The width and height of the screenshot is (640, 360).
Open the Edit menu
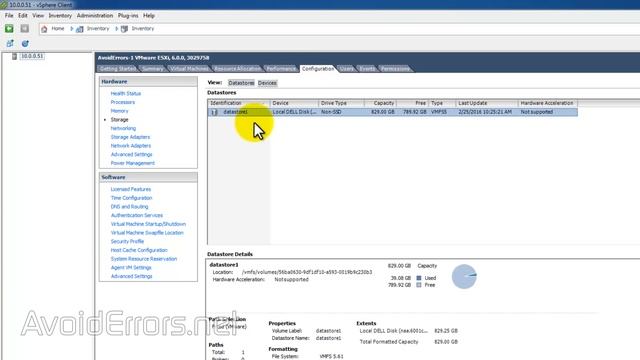pos(22,16)
